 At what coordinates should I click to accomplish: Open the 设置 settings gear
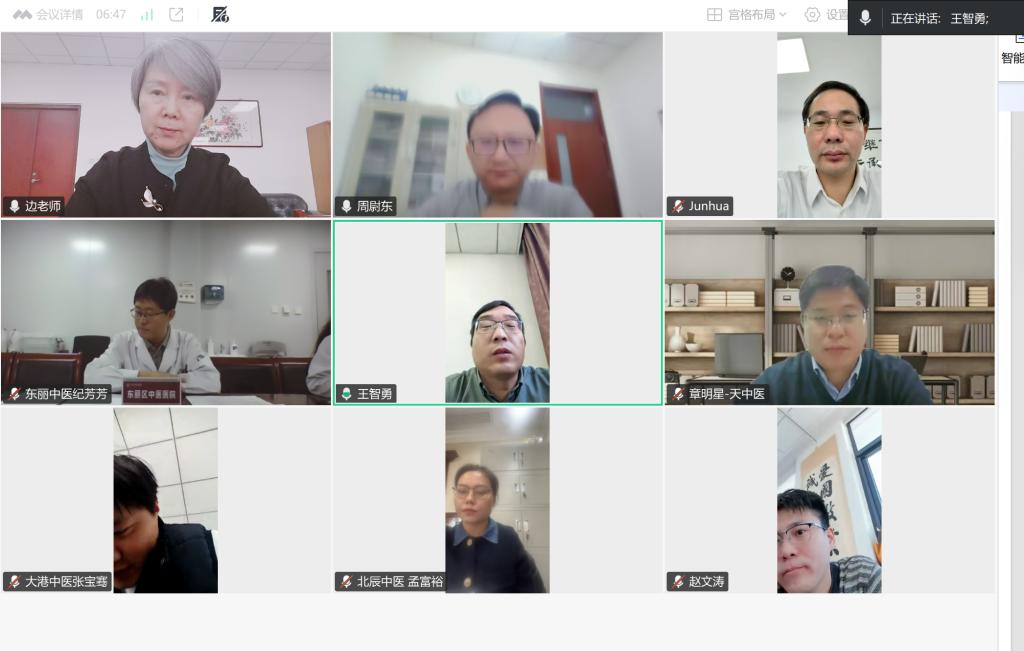click(813, 15)
